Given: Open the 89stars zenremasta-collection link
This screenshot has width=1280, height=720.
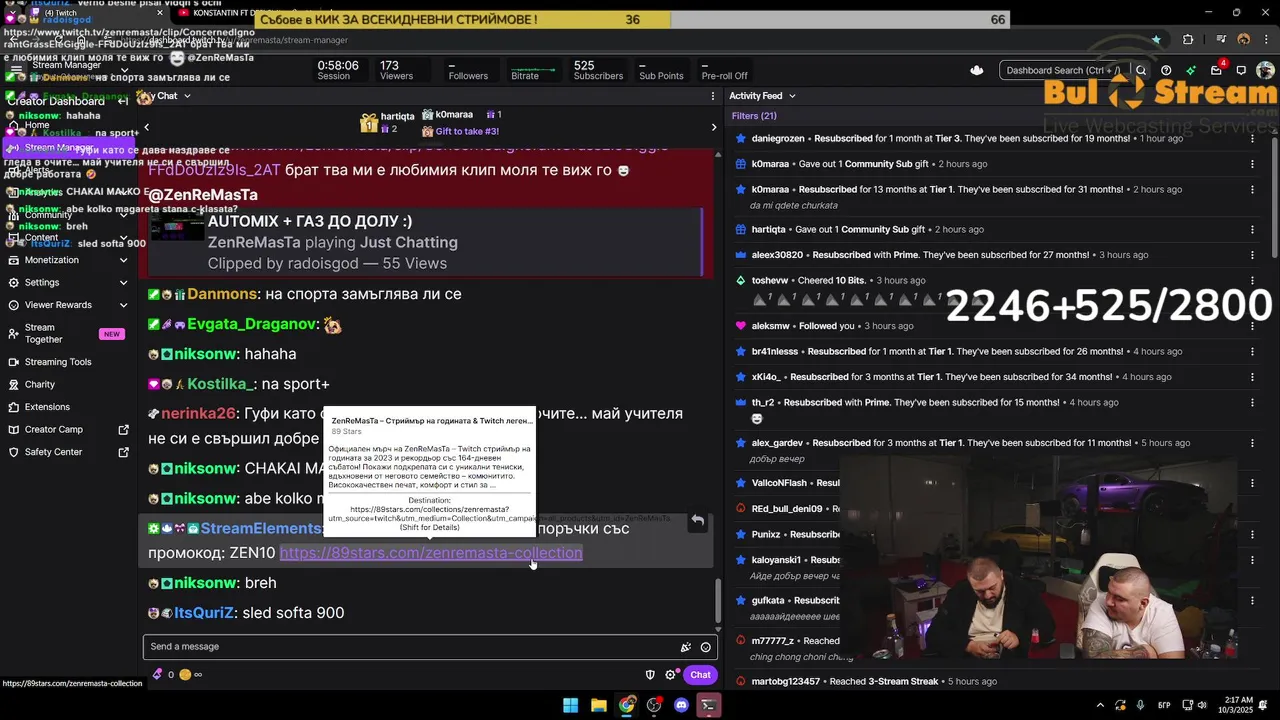Looking at the screenshot, I should pyautogui.click(x=431, y=553).
